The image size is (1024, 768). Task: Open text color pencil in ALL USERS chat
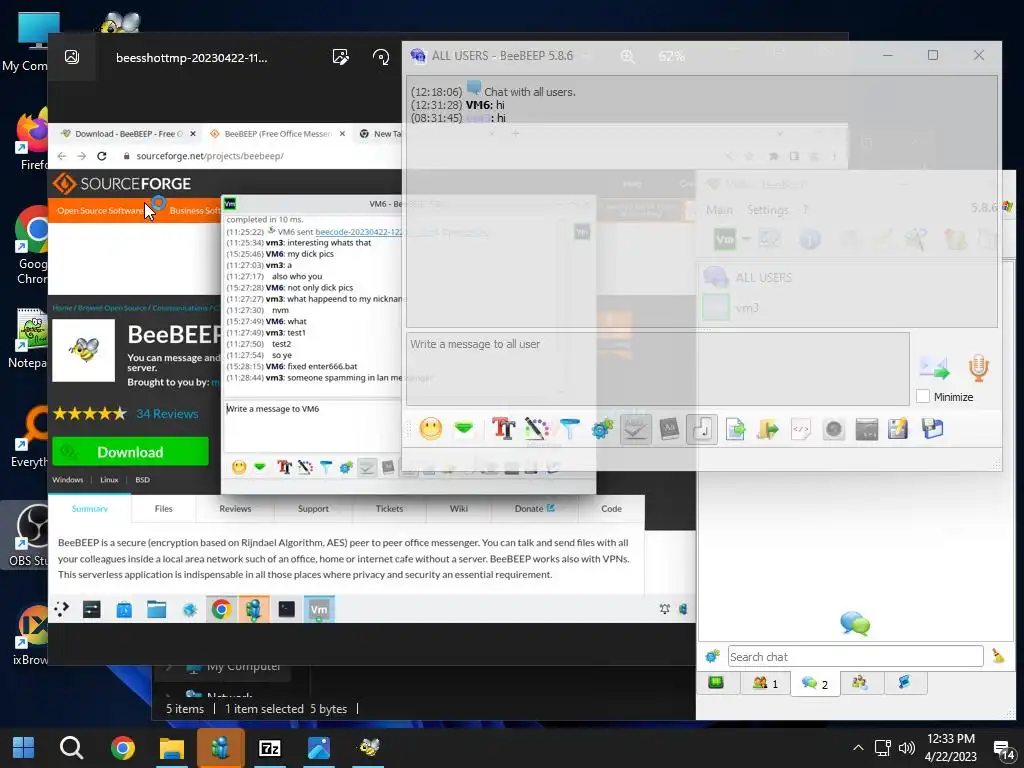[537, 429]
